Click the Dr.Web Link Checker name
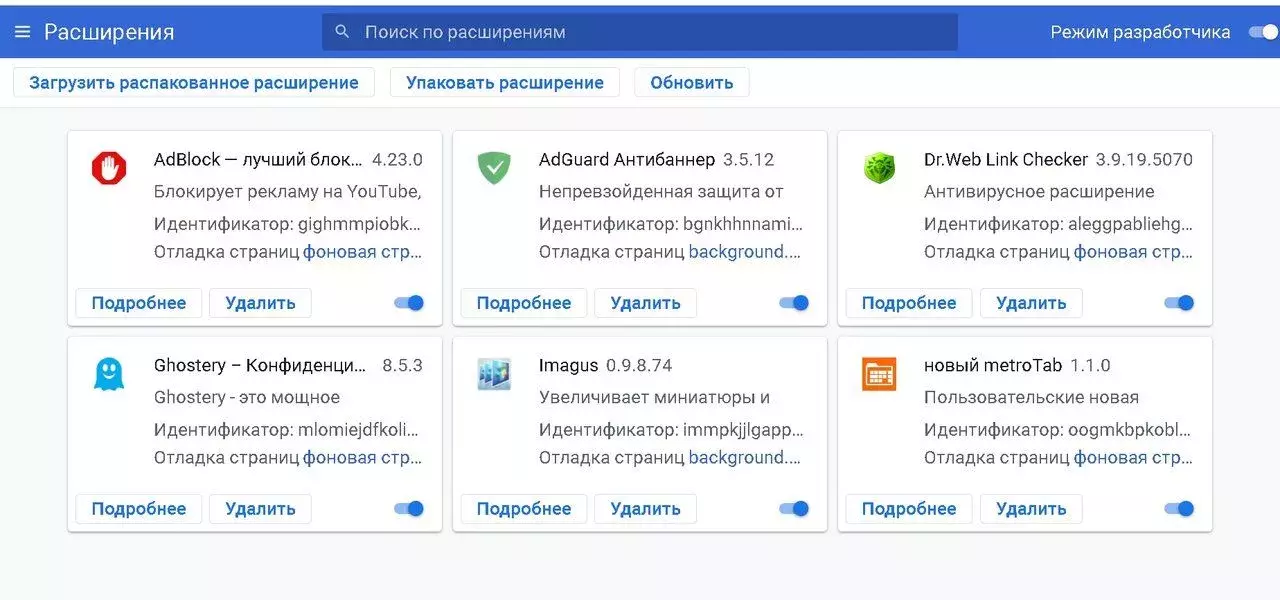The height and width of the screenshot is (600, 1280). pos(1006,160)
